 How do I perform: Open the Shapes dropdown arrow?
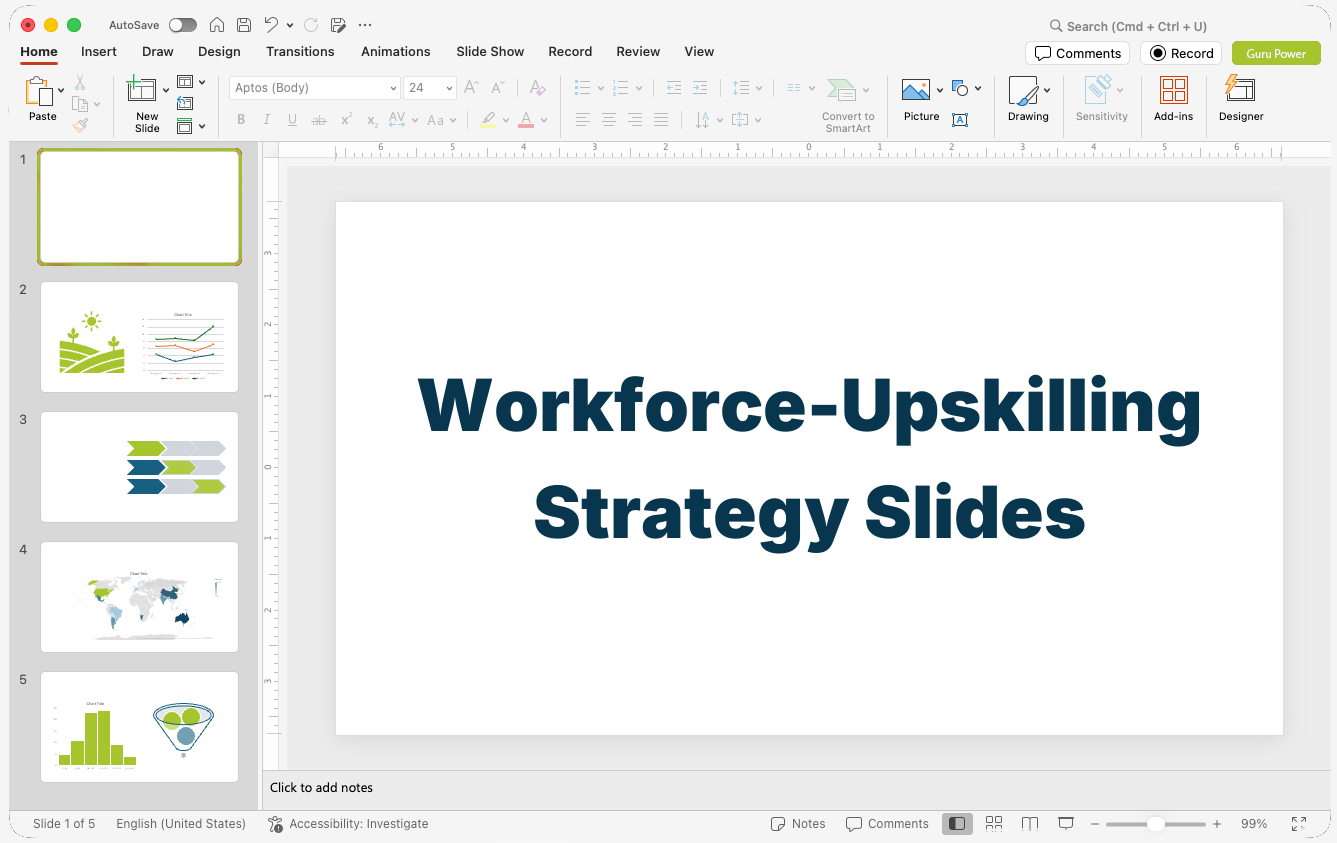pos(977,88)
